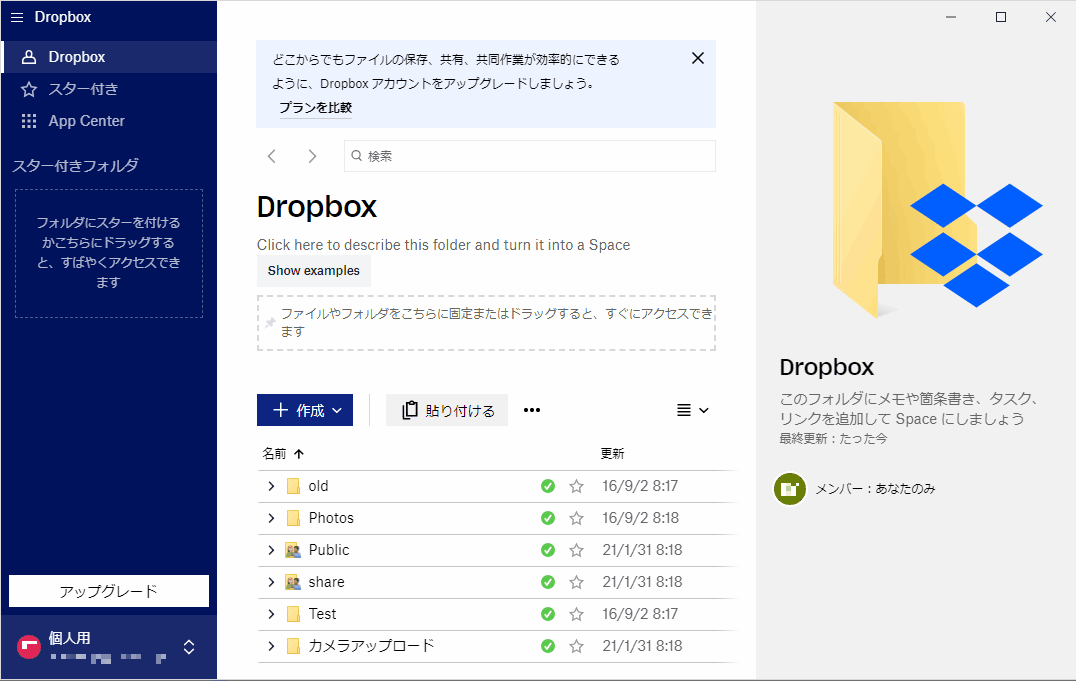Open スター付き in the sidebar
The height and width of the screenshot is (681, 1076).
[110, 89]
